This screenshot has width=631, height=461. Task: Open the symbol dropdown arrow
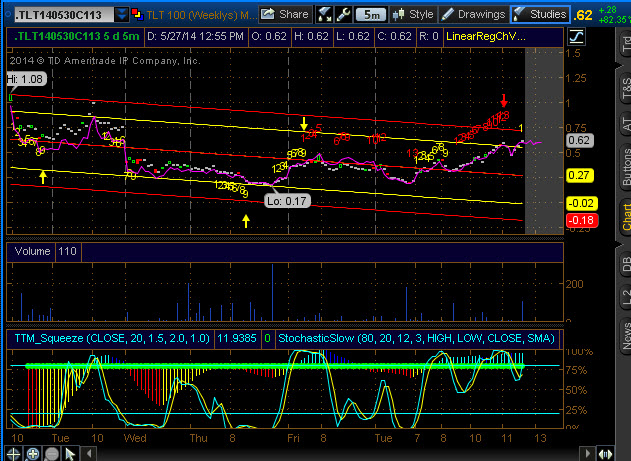click(x=123, y=15)
